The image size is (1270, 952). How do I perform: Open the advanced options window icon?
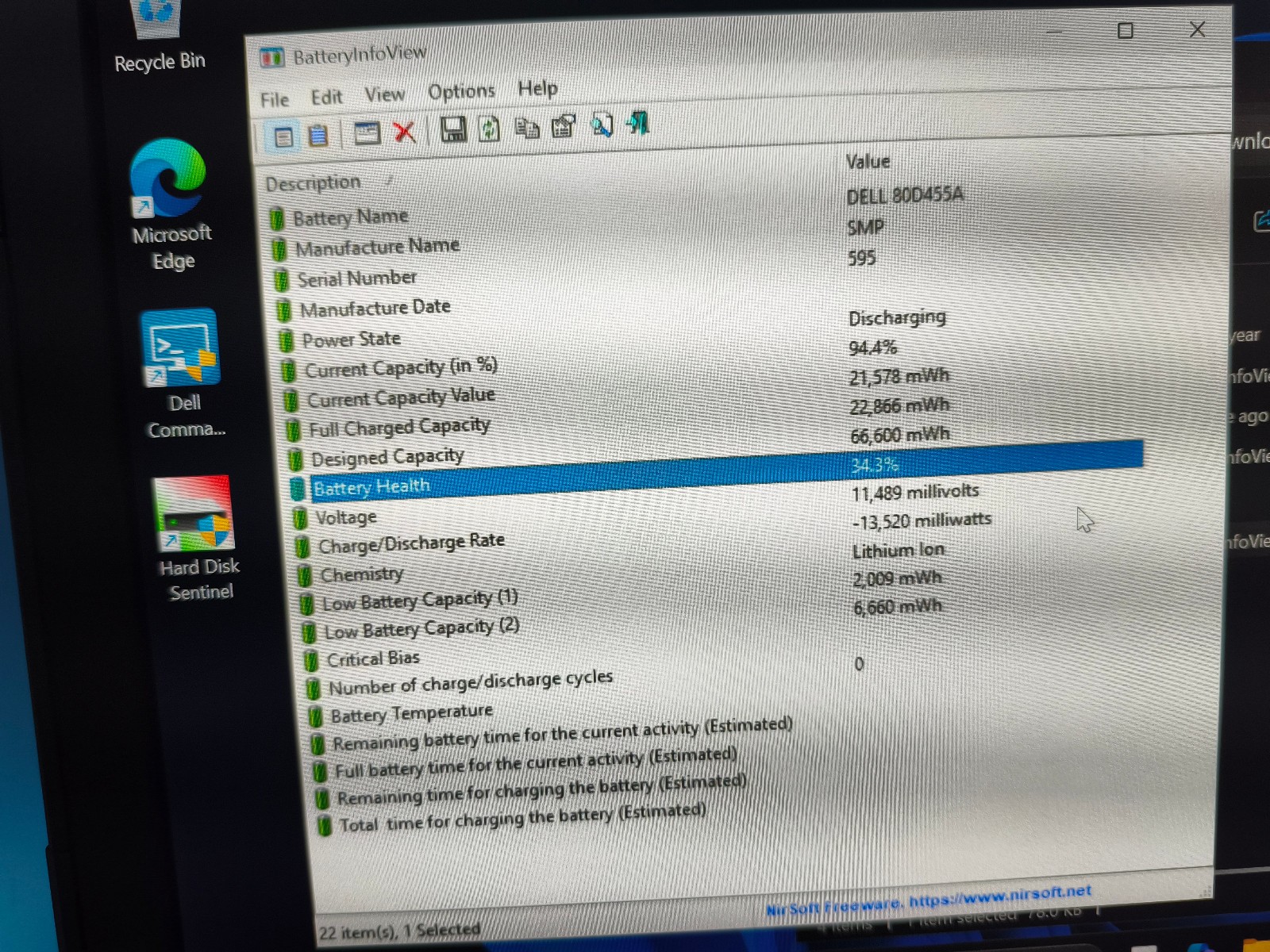[x=367, y=133]
